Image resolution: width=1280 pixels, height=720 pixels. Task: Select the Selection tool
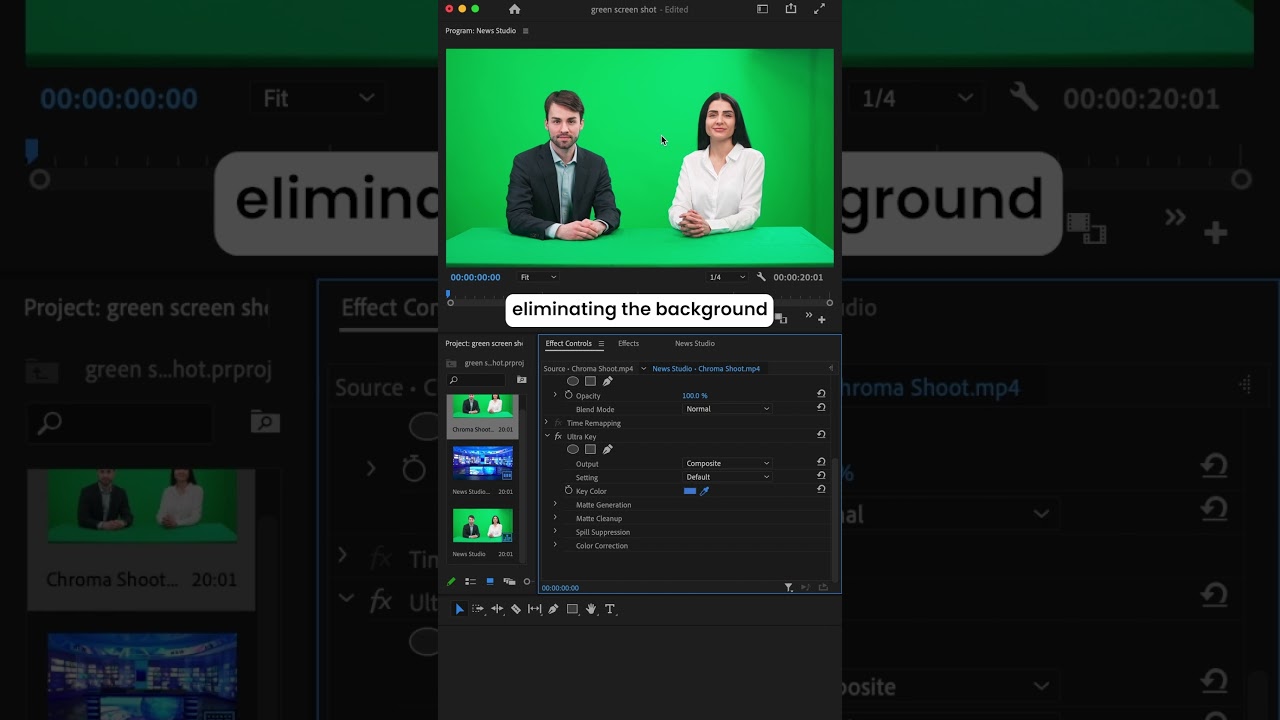[x=459, y=609]
